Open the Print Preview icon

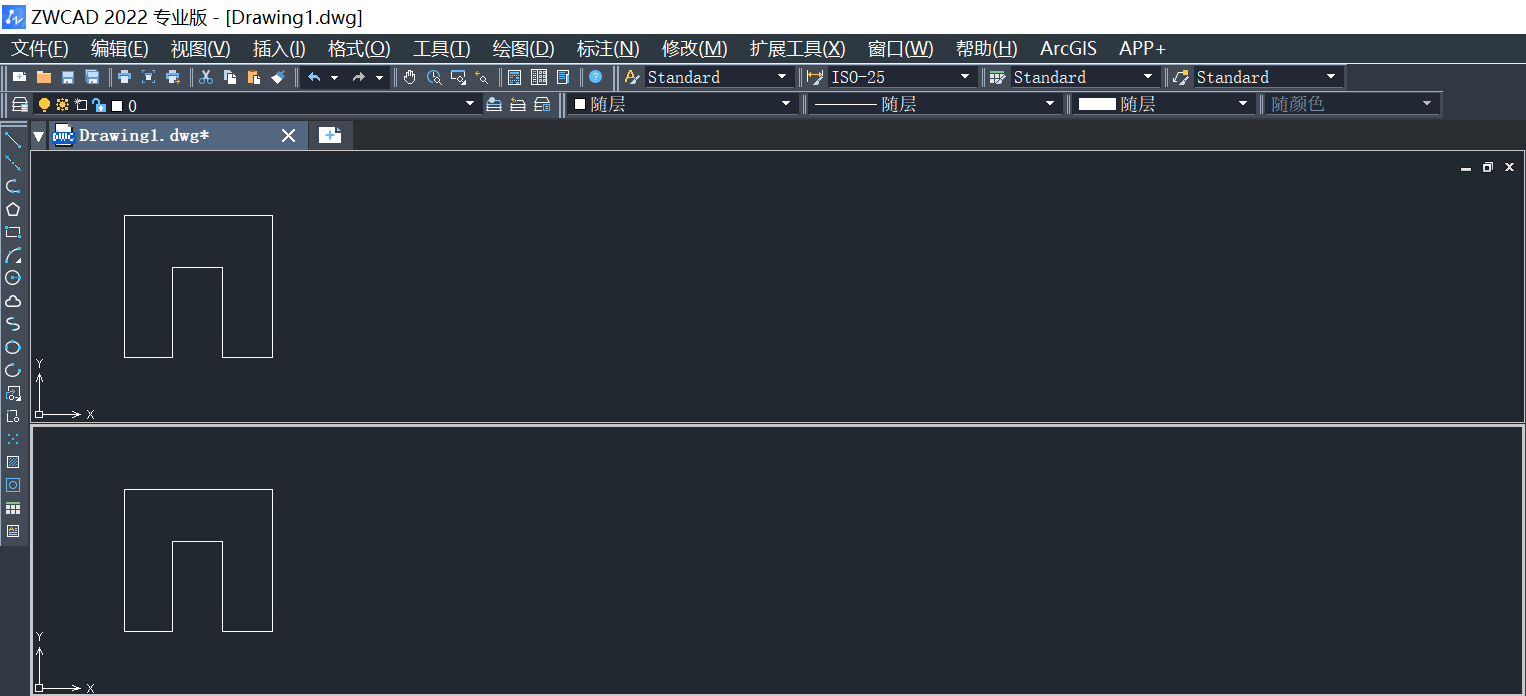(x=148, y=77)
